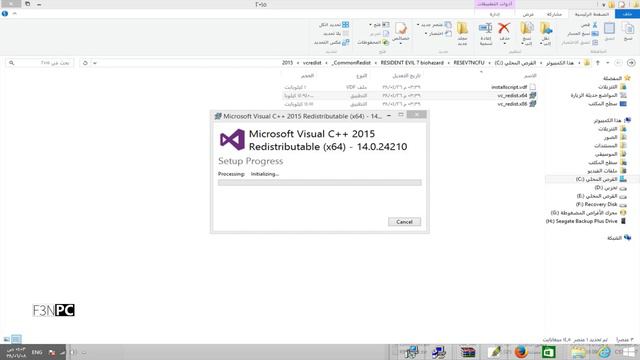Click the RESEV7NCFU breadcrumb
This screenshot has height=360, width=640.
click(x=469, y=63)
